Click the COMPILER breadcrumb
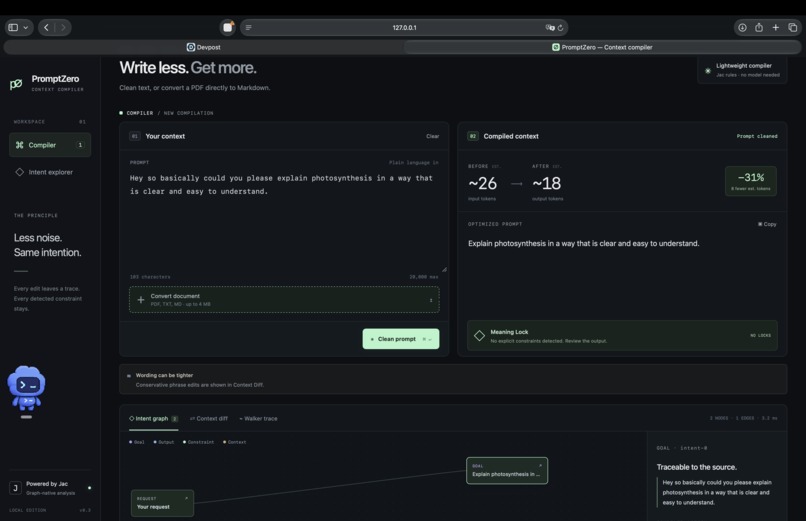 139,113
